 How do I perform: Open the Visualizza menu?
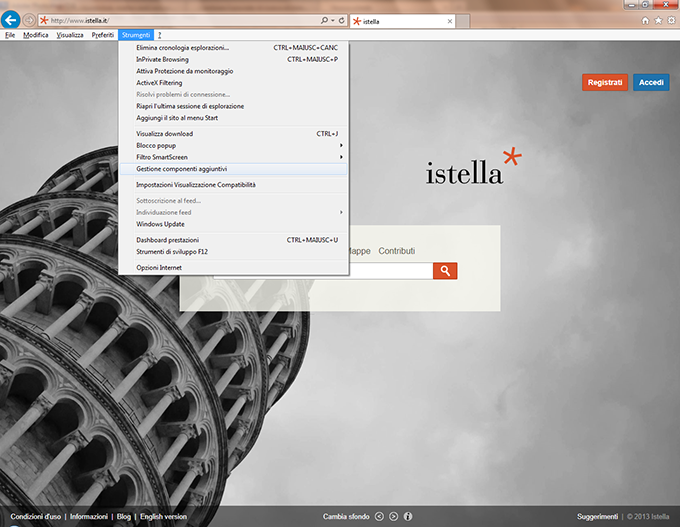coord(70,35)
